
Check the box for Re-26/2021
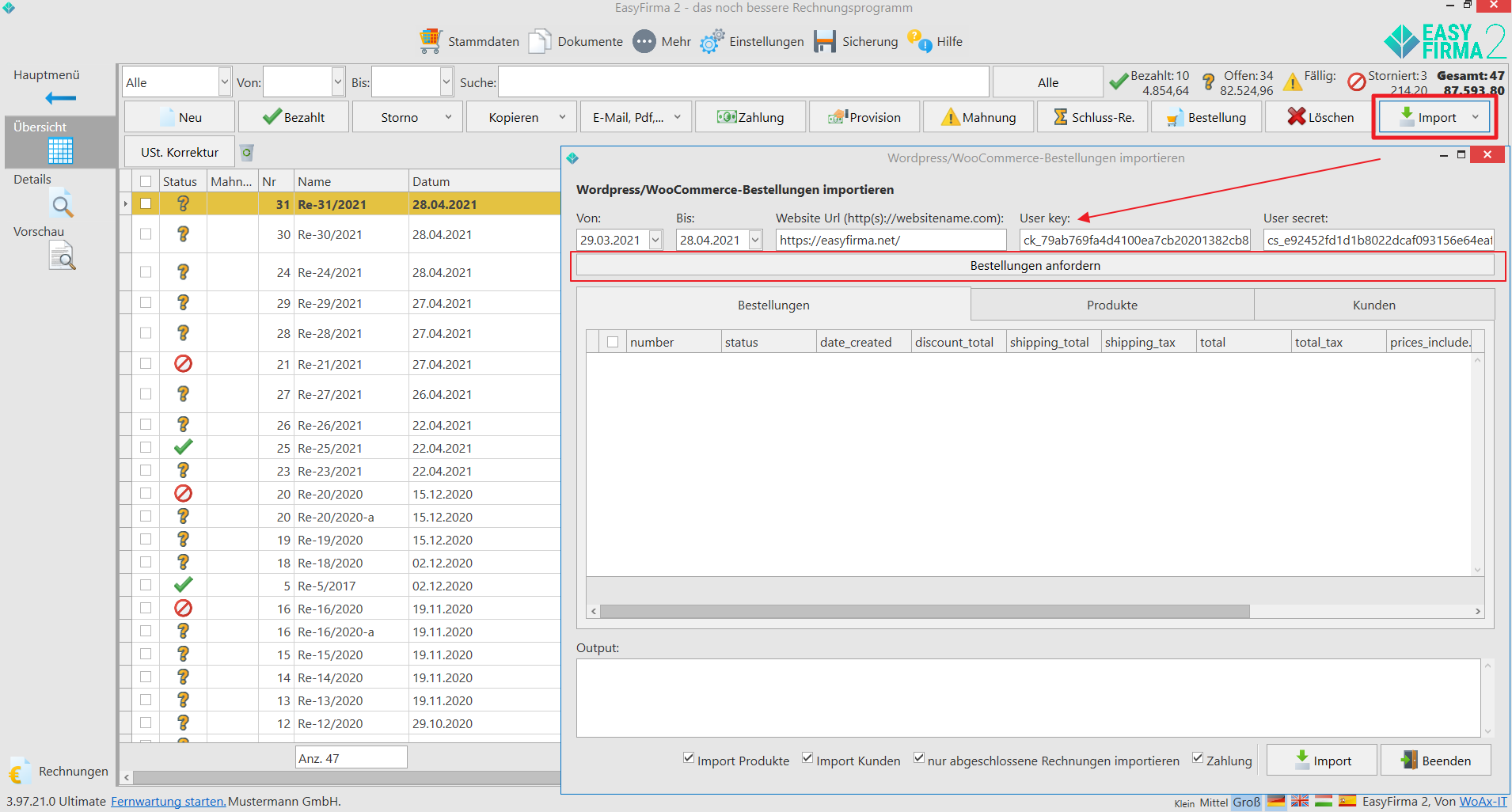click(x=146, y=424)
